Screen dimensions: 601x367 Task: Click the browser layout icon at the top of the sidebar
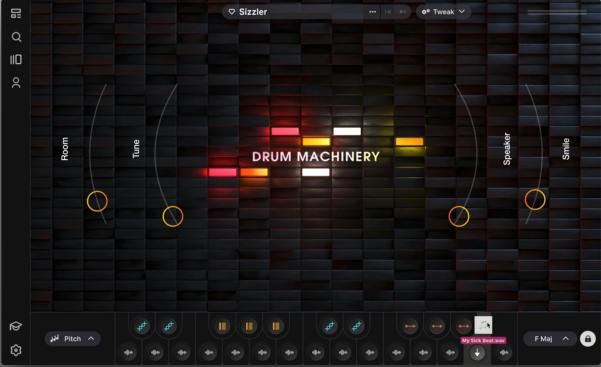16,14
